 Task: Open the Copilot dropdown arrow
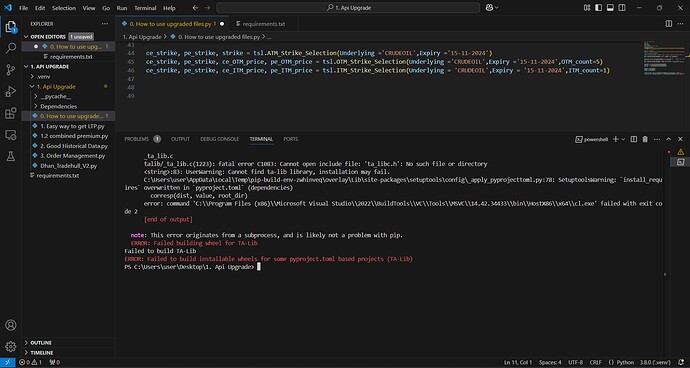coord(497,7)
